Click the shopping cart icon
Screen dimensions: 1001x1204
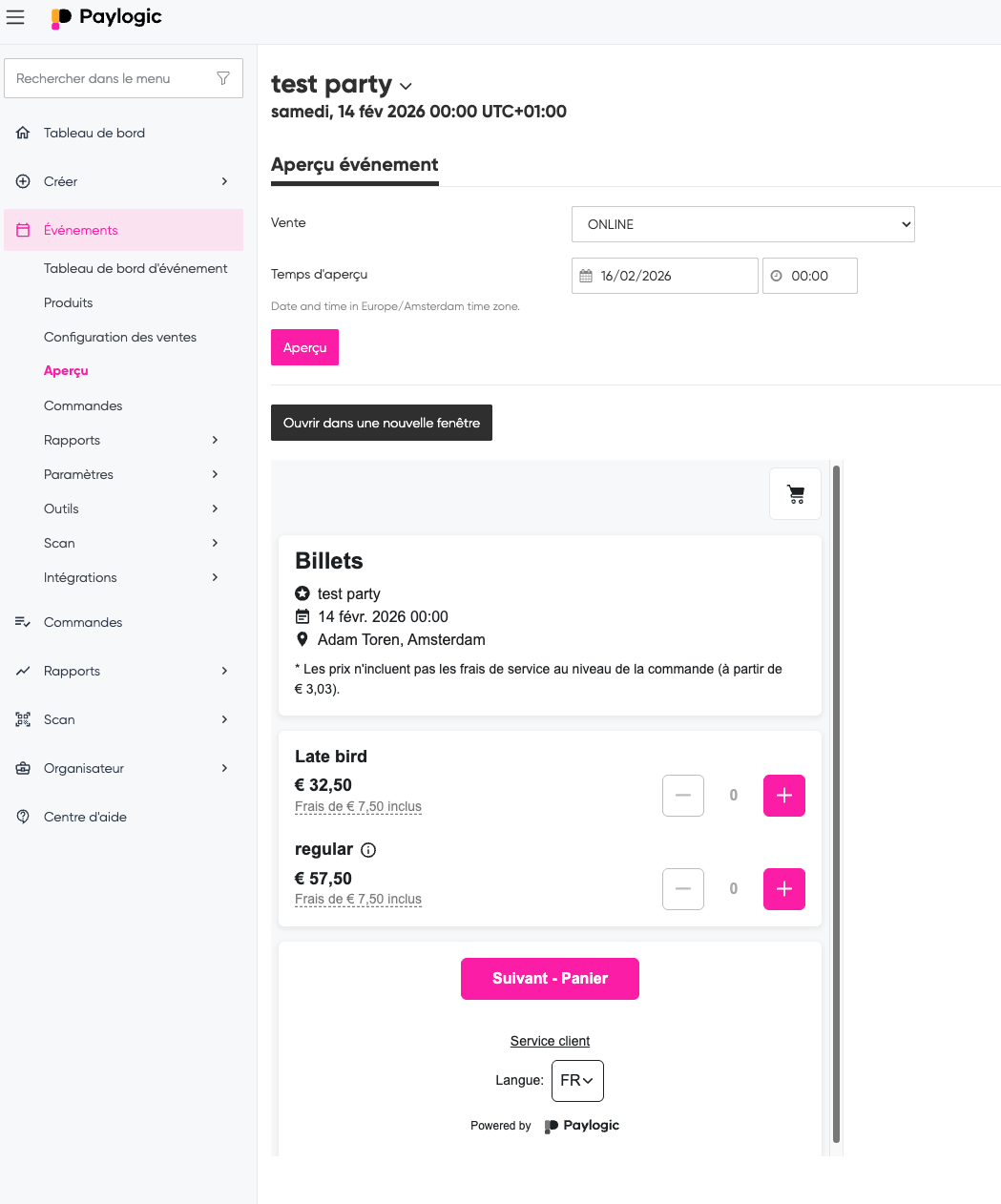tap(795, 494)
